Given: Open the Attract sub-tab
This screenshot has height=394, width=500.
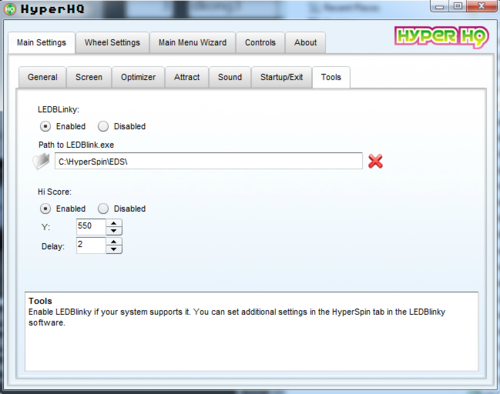Looking at the screenshot, I should click(187, 77).
